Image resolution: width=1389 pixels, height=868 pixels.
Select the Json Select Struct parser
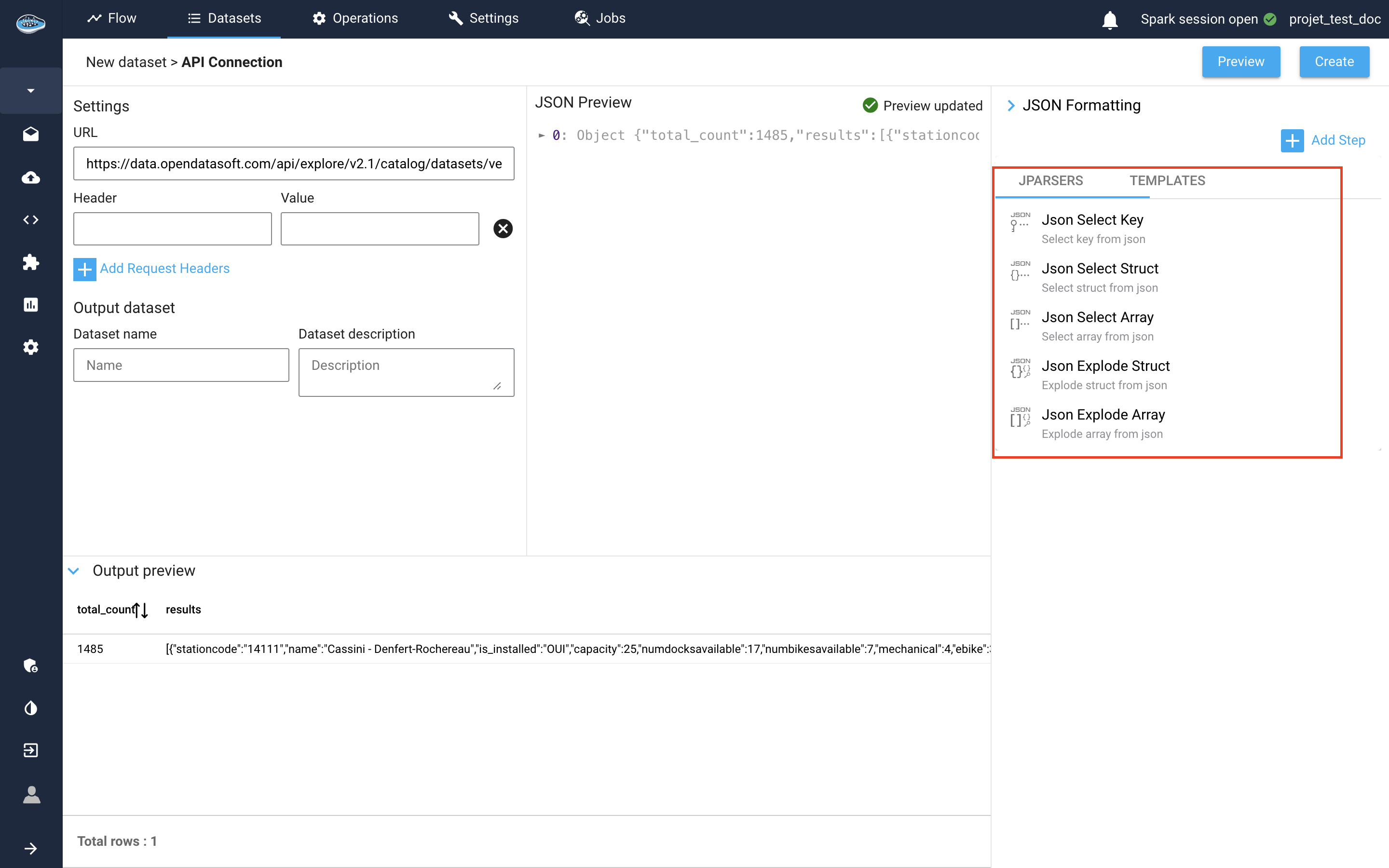click(1099, 277)
